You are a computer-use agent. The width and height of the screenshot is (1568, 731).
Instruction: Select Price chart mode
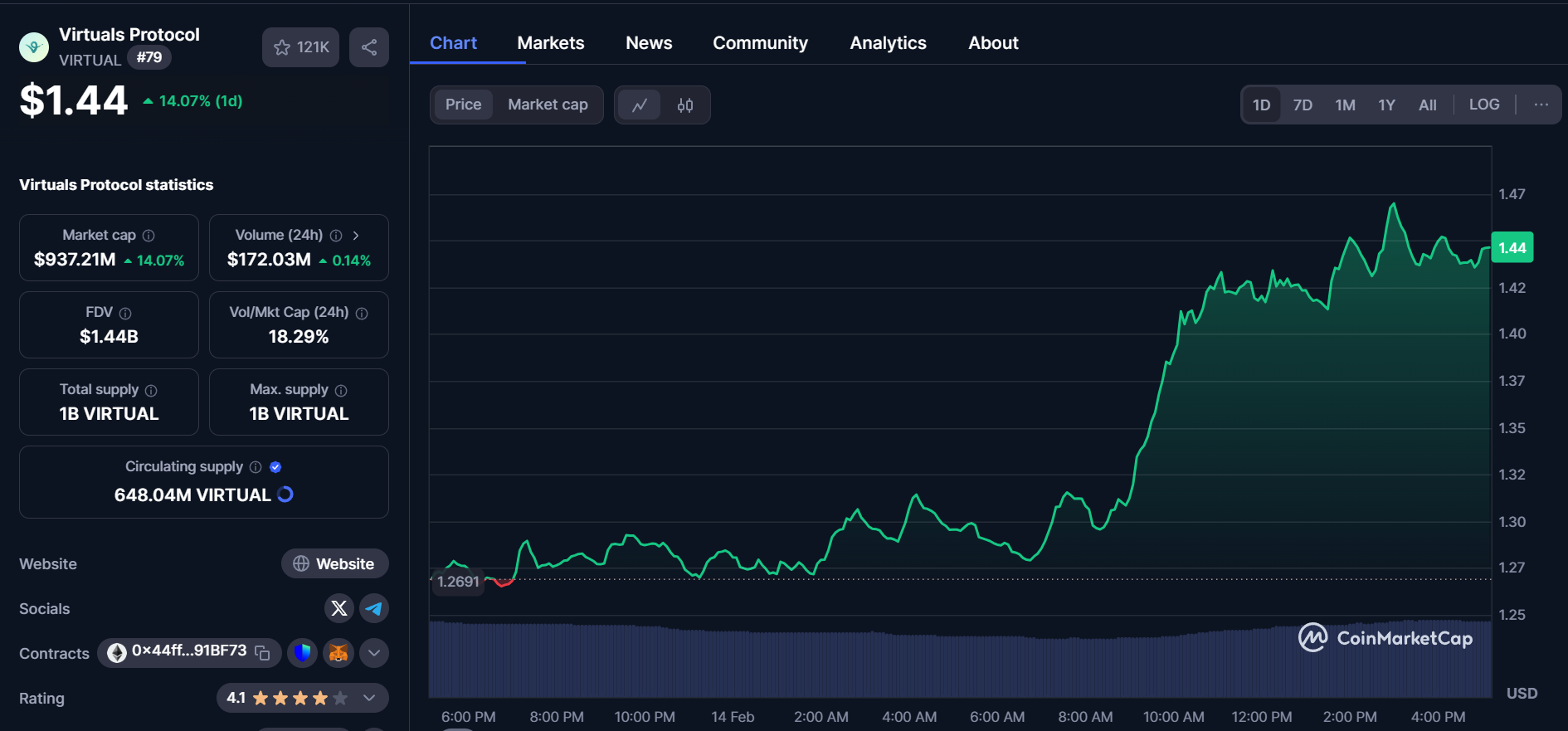pos(463,105)
